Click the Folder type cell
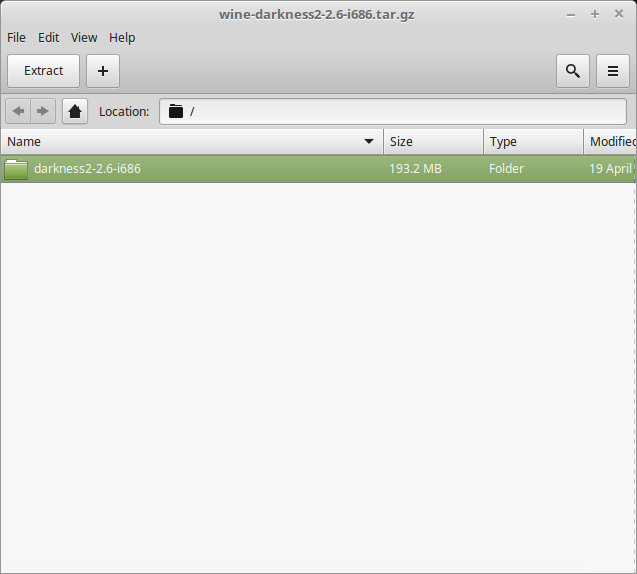The width and height of the screenshot is (637, 574). pyautogui.click(x=506, y=169)
